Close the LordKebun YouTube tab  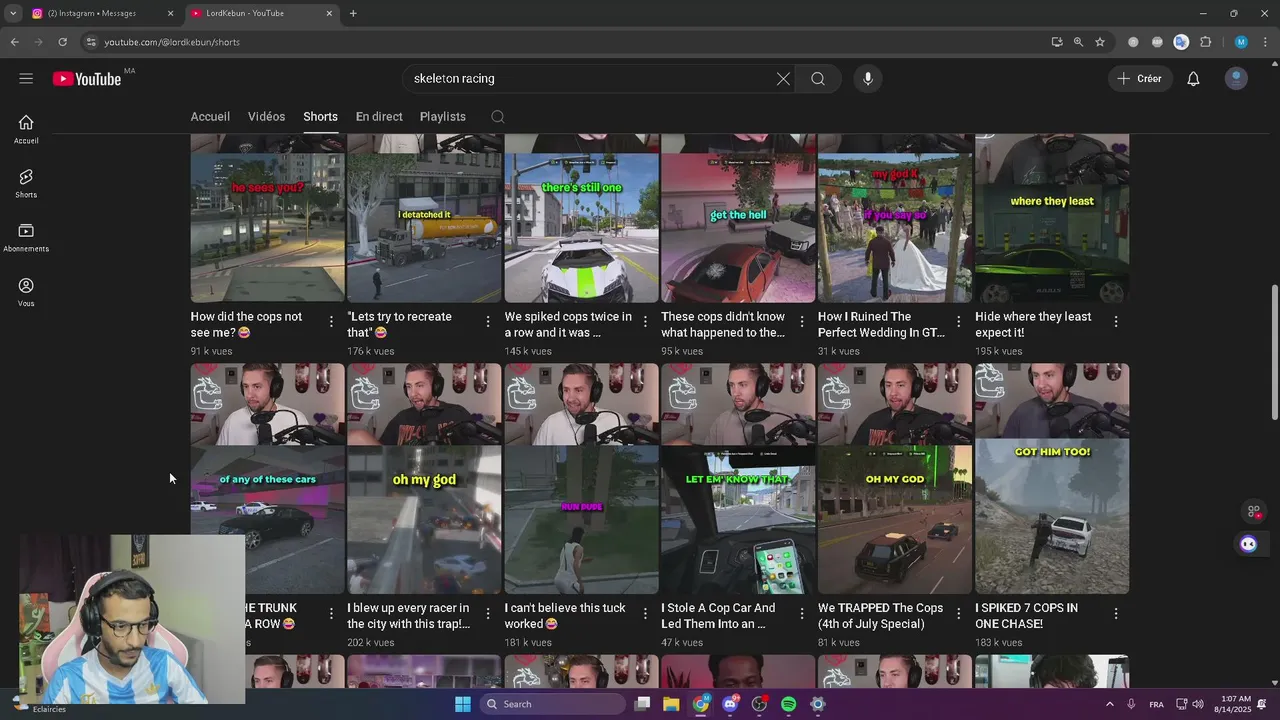pyautogui.click(x=329, y=13)
